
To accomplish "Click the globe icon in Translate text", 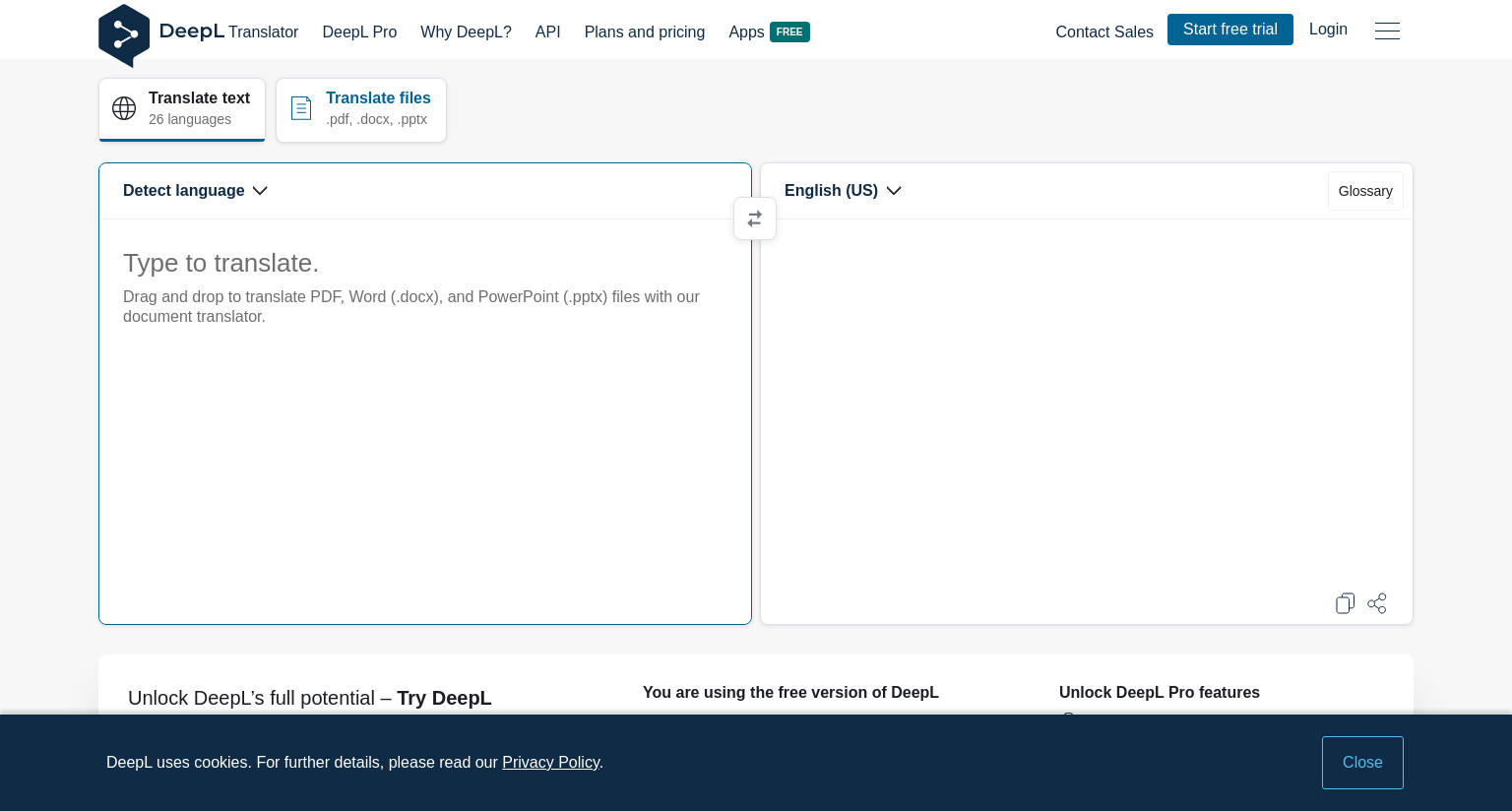I will (x=124, y=108).
